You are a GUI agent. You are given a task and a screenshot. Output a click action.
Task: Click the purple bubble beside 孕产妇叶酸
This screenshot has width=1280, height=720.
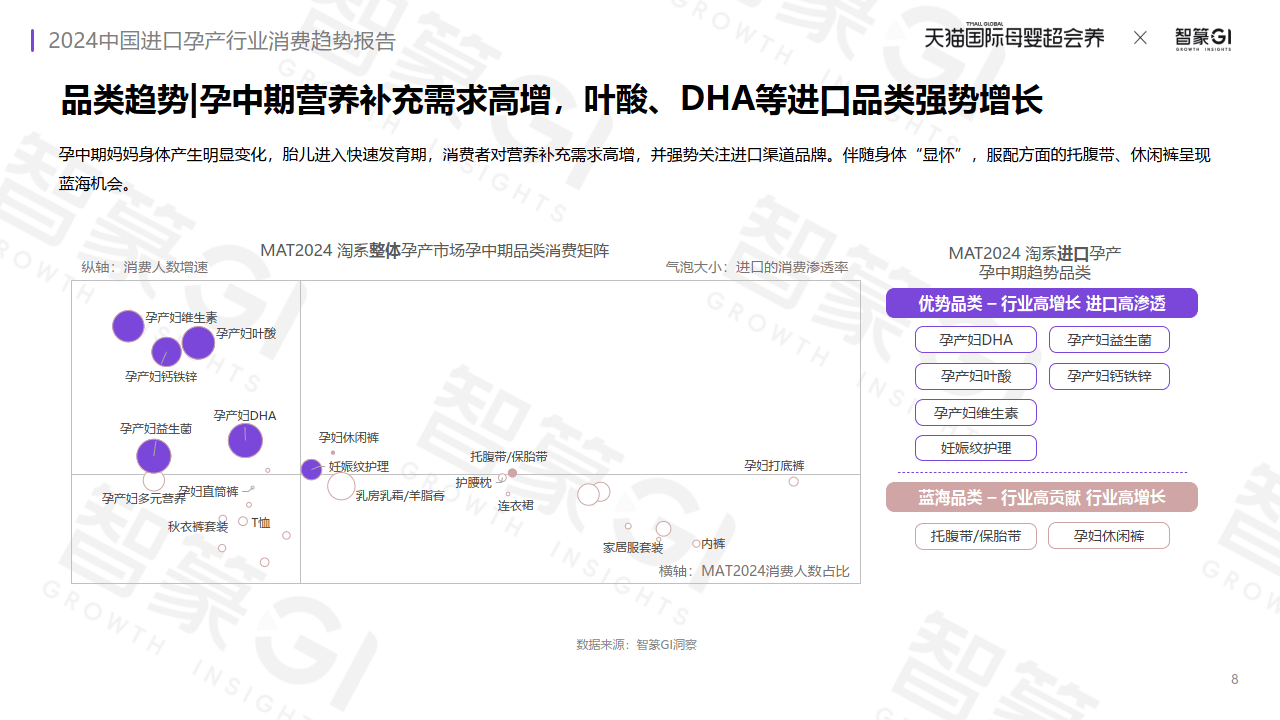tap(198, 343)
